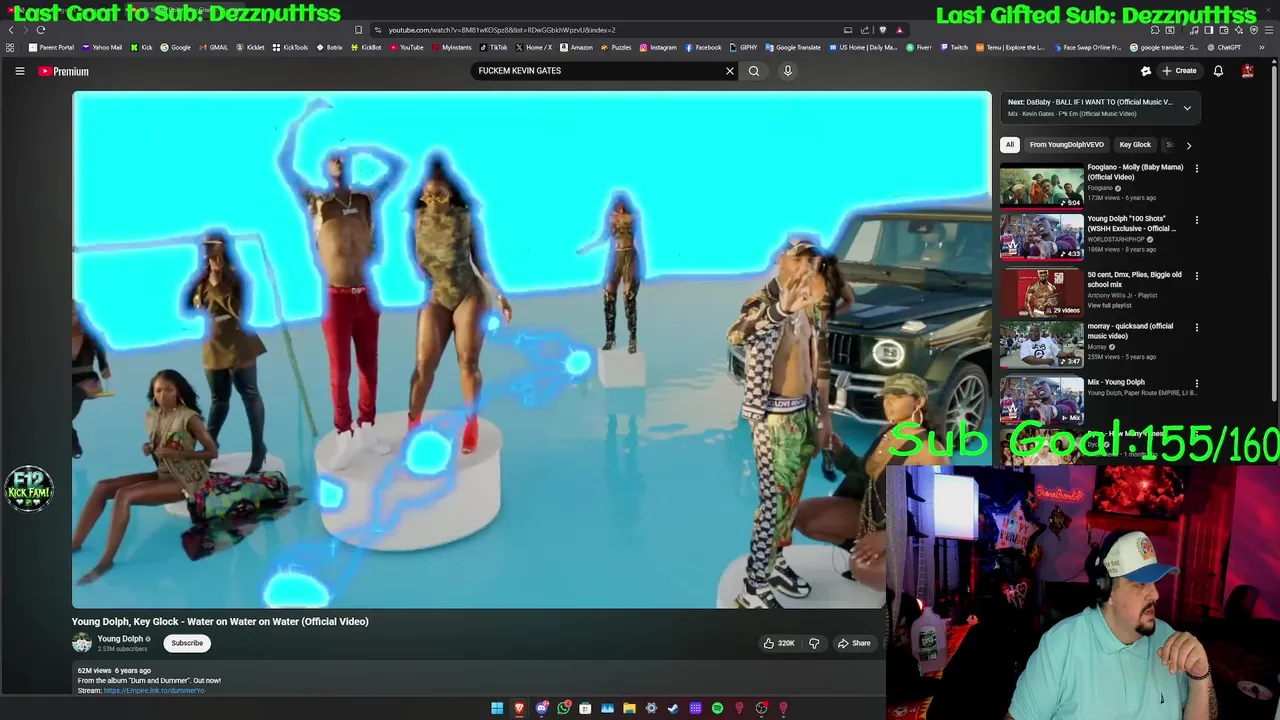Open the browser sidebar panel toggle
This screenshot has height=720, width=1280.
[x=1208, y=30]
